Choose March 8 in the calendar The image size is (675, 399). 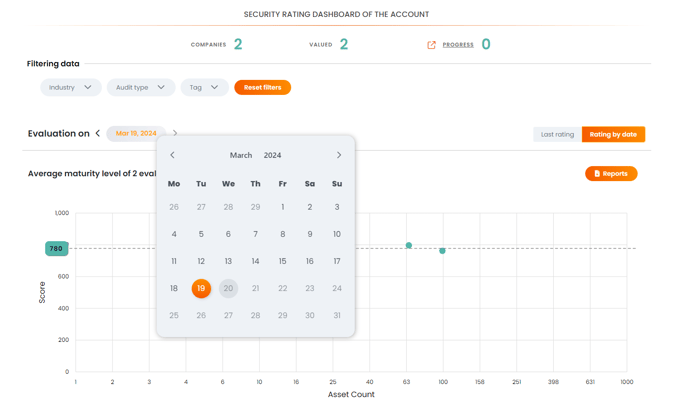point(282,234)
